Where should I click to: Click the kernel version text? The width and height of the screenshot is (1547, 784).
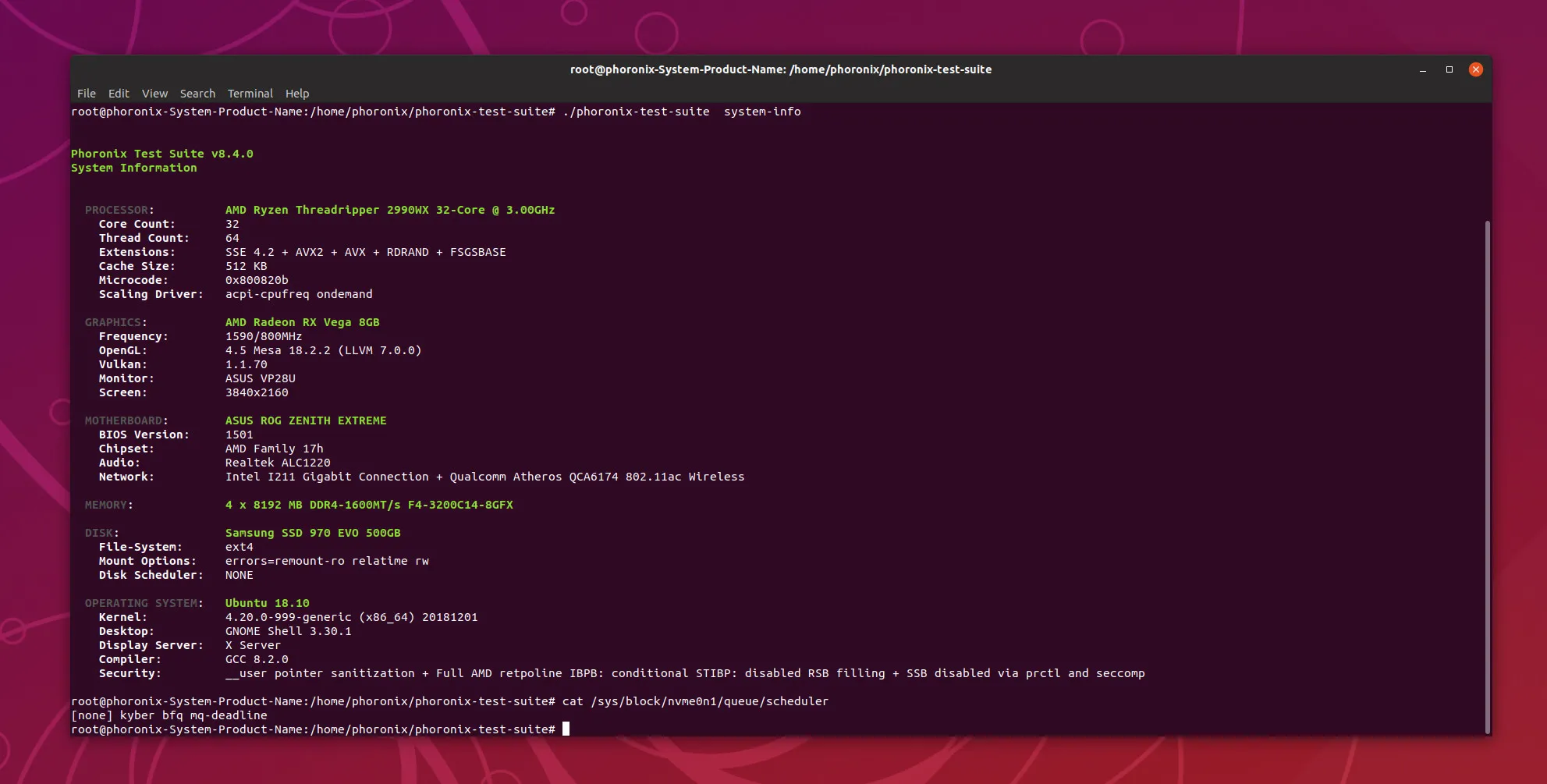coord(351,616)
